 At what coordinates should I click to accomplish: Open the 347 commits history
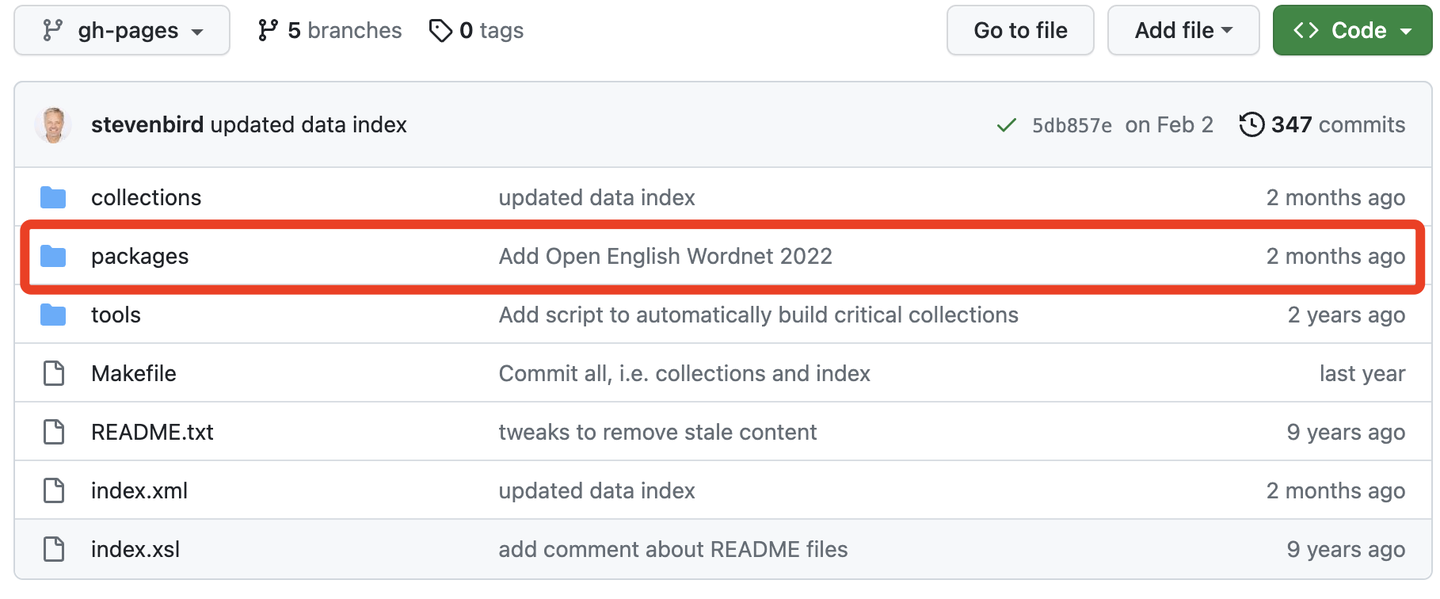[1322, 125]
